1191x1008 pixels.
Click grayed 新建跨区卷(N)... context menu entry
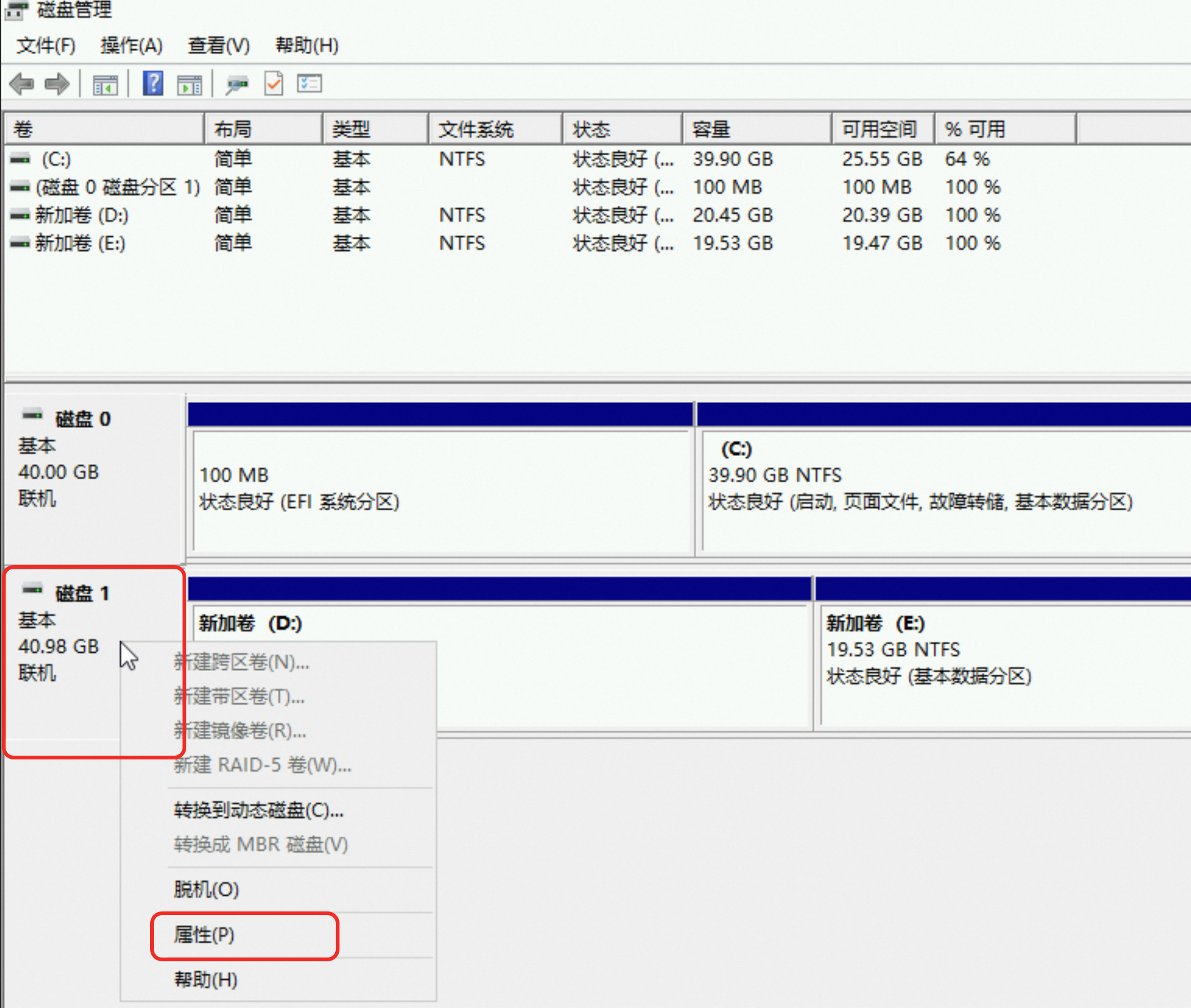click(x=242, y=662)
